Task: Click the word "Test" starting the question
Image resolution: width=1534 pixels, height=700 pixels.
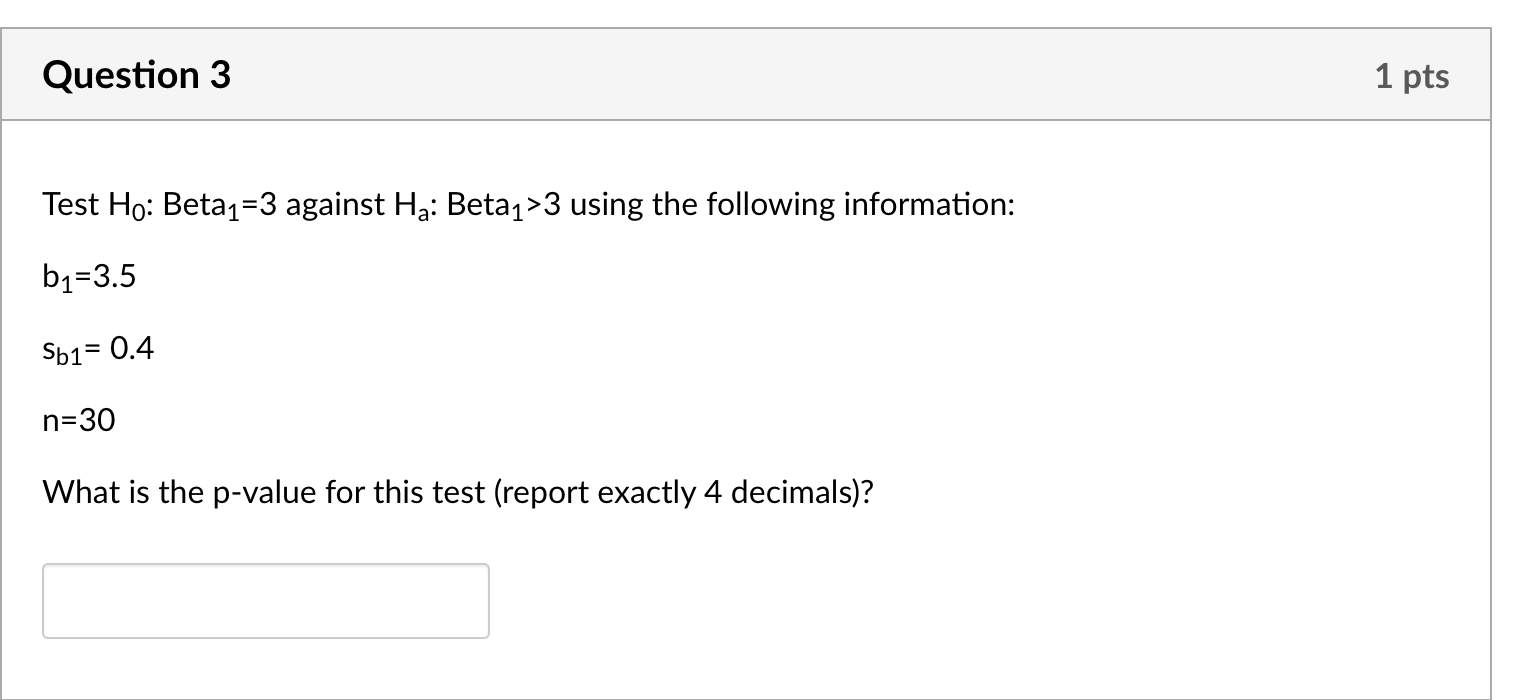Action: 72,205
